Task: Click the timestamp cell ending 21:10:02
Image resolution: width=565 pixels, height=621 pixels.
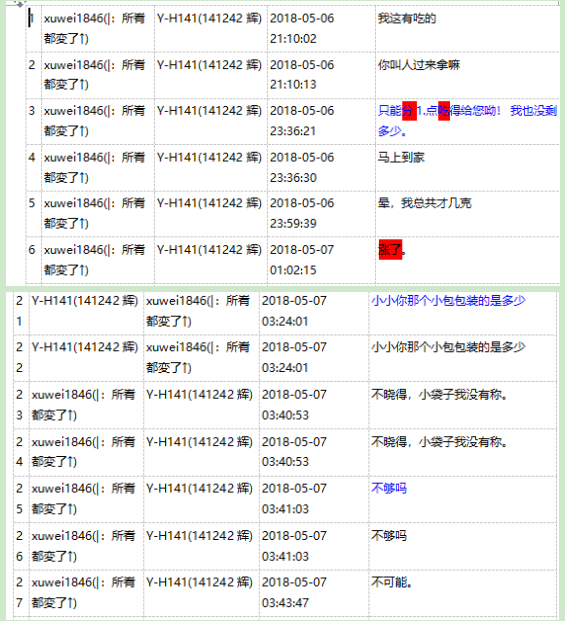Action: (x=321, y=29)
